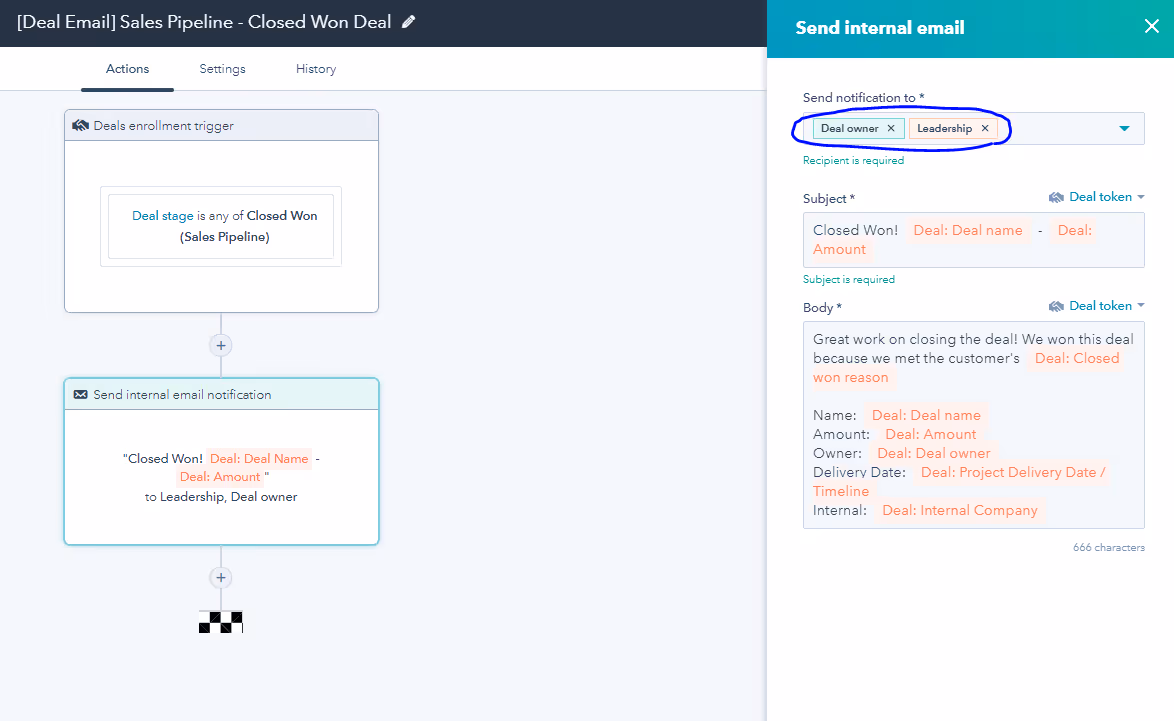Click plus icon below the email notification action
Viewport: 1174px width, 721px height.
[220, 577]
